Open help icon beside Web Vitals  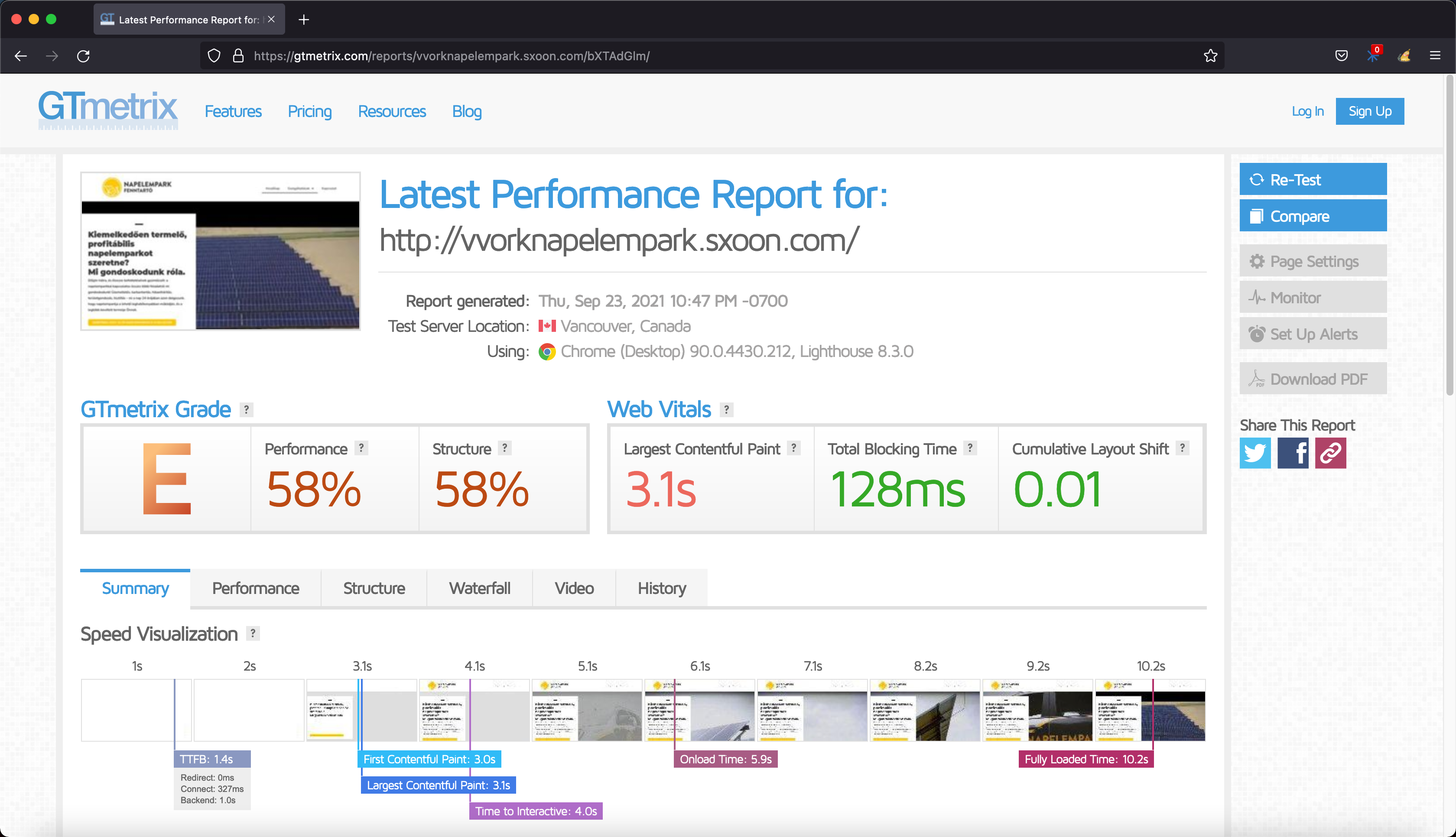pyautogui.click(x=727, y=409)
